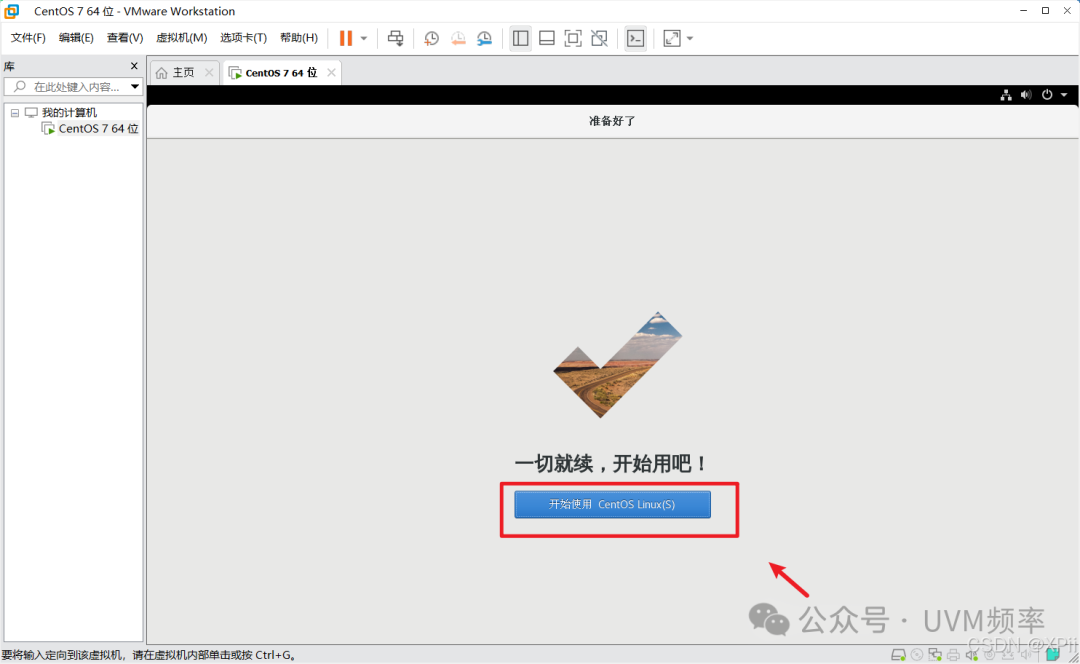Screen dimensions: 1080x664
Task: Enter full screen mode
Action: [572, 38]
